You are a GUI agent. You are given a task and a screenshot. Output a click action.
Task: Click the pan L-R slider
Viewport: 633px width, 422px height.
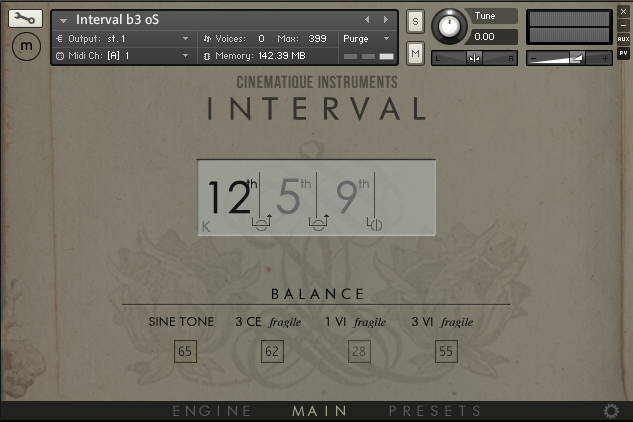tap(474, 58)
